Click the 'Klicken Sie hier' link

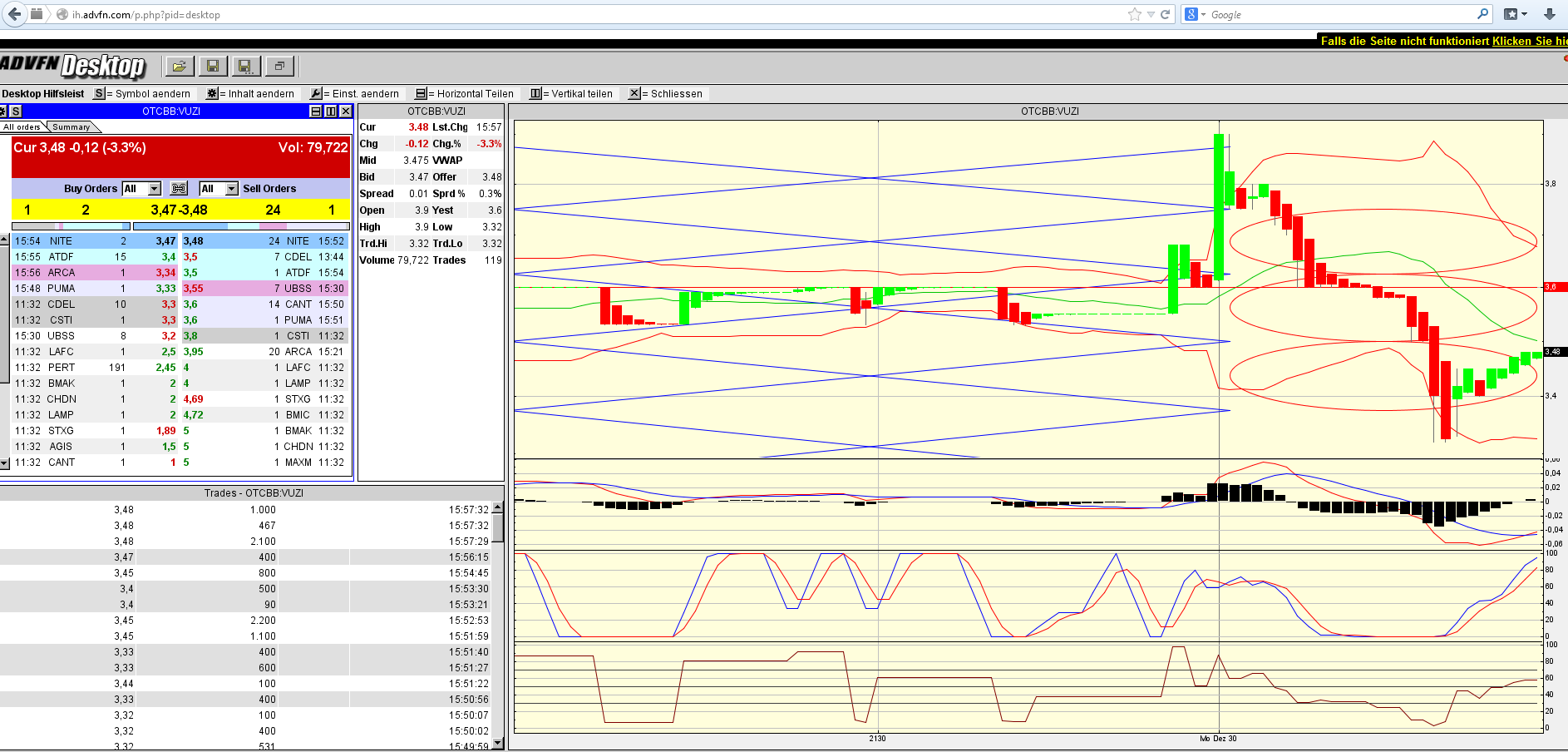[x=1530, y=41]
